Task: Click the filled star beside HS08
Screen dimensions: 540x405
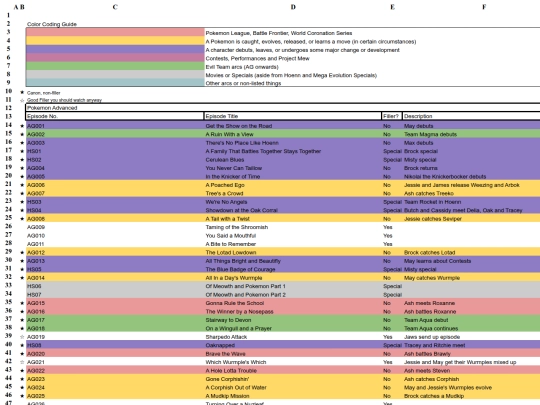Action: tap(22, 345)
